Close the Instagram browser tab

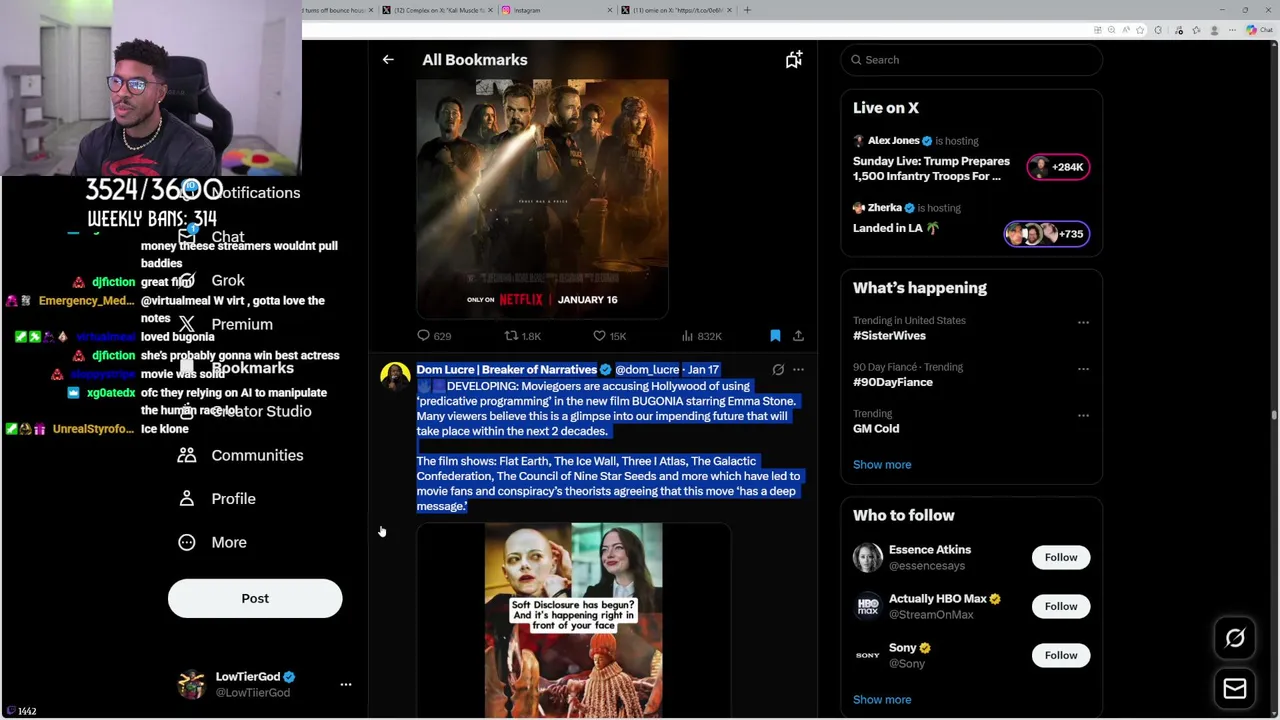[x=610, y=10]
